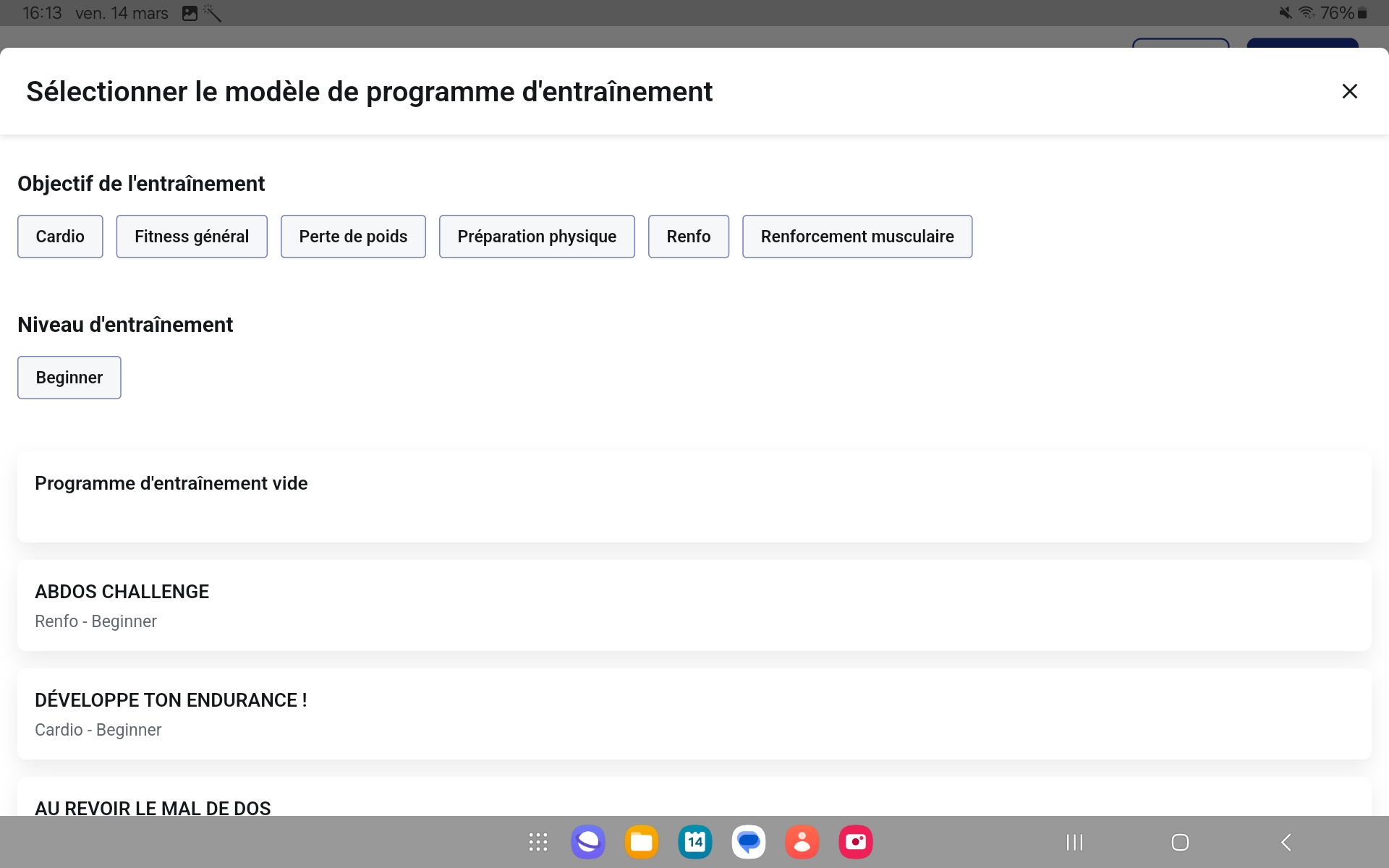The width and height of the screenshot is (1389, 868).
Task: Tap the recent apps navigation button
Action: 1075,842
